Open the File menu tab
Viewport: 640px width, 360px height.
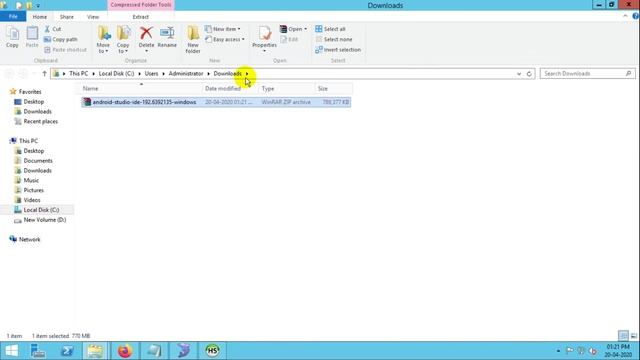point(13,17)
